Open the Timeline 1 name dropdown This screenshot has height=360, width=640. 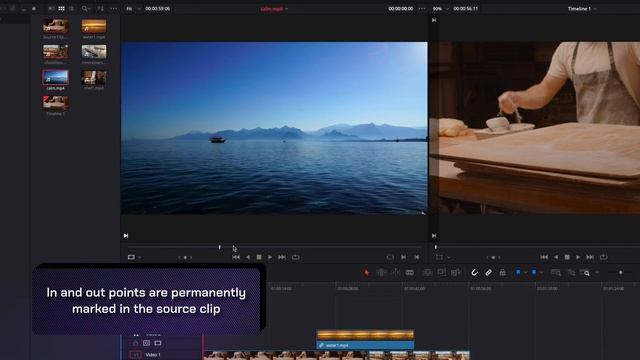coord(582,9)
